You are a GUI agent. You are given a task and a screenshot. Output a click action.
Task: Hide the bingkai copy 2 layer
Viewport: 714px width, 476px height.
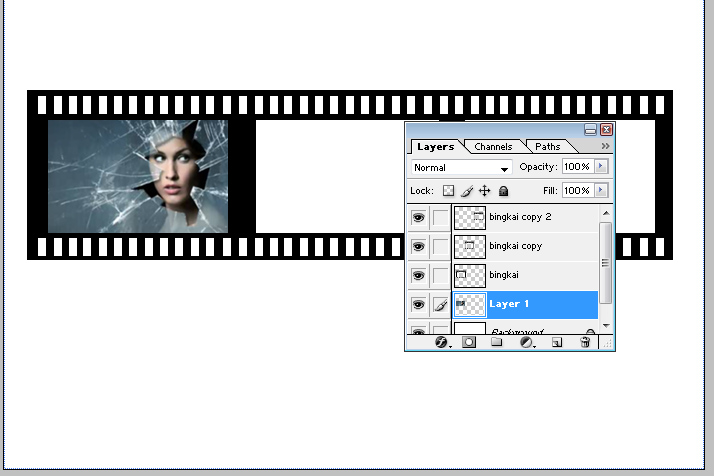(x=418, y=217)
